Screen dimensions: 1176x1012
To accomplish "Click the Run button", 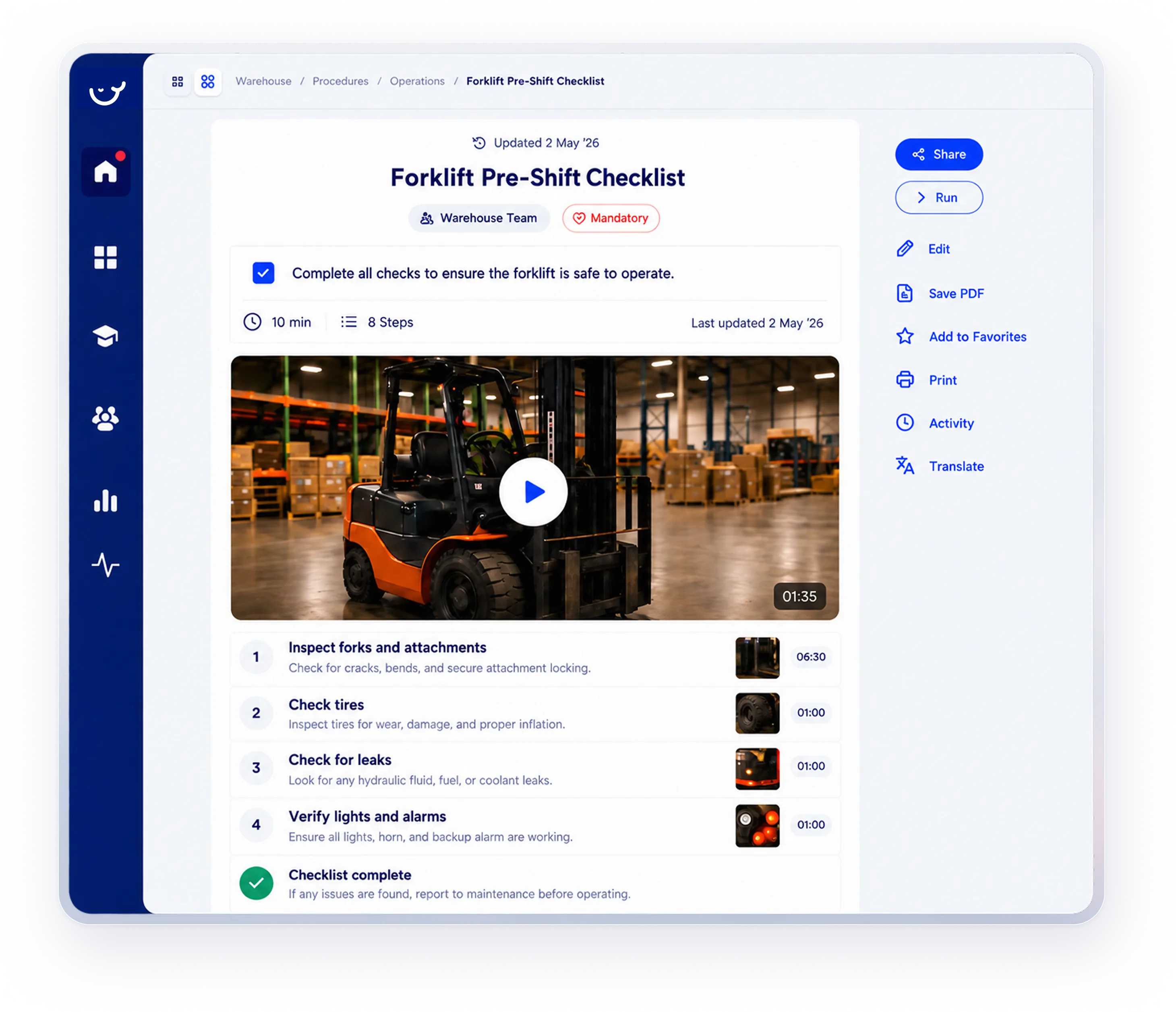I will [x=939, y=197].
